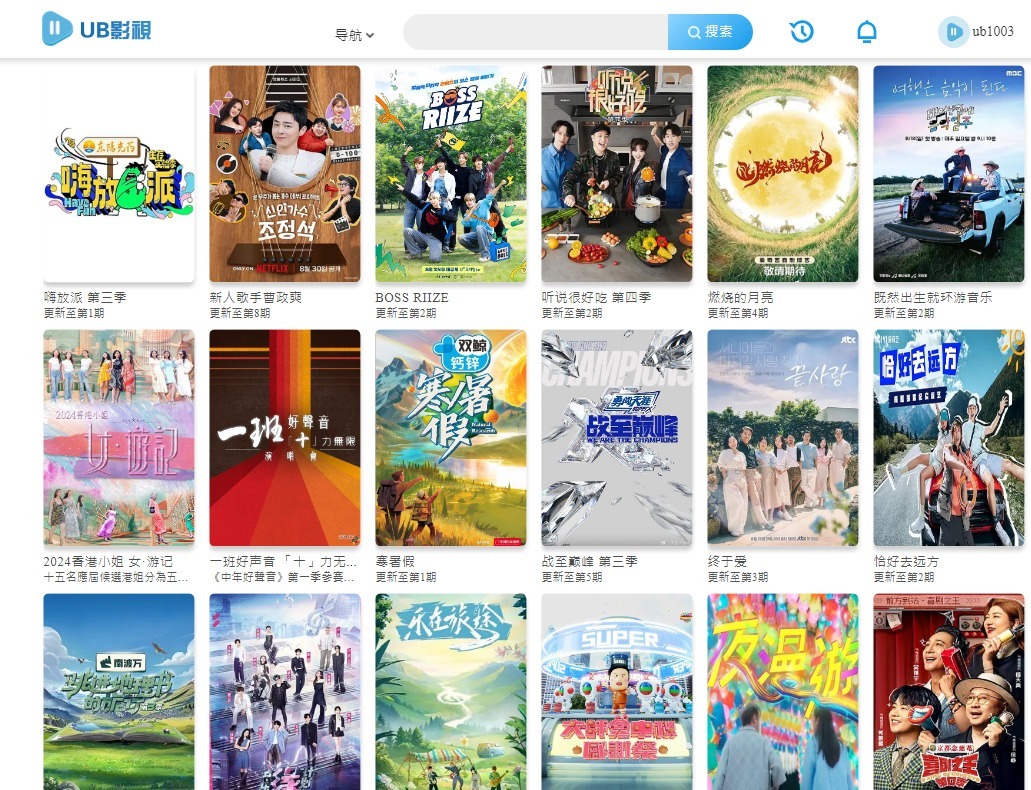This screenshot has height=790, width=1031.
Task: Click the UB影視 logo icon
Action: [57, 29]
